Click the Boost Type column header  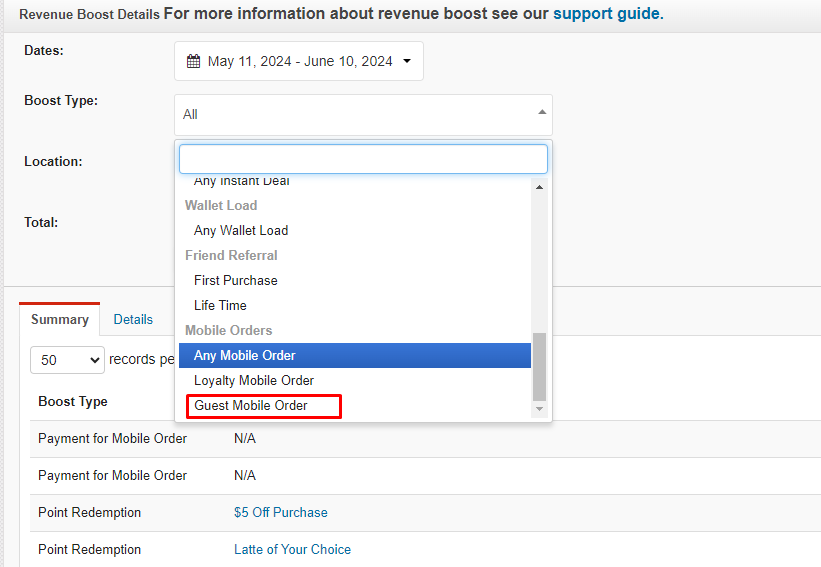click(x=73, y=402)
